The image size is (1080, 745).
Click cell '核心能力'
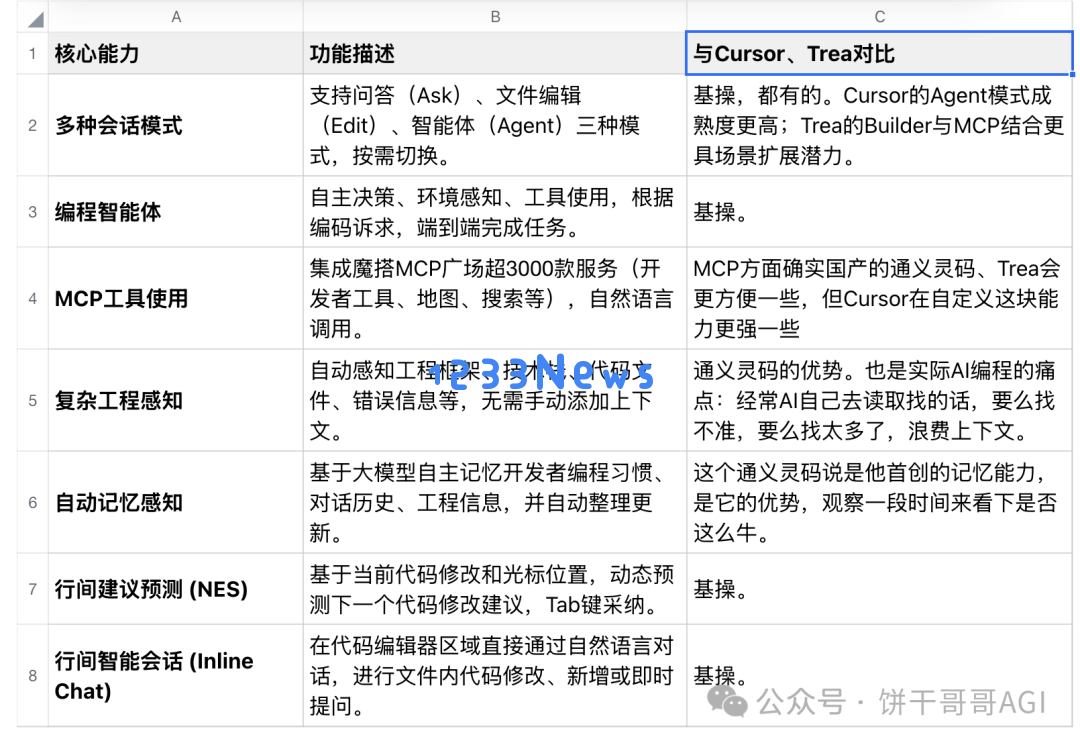coord(176,54)
